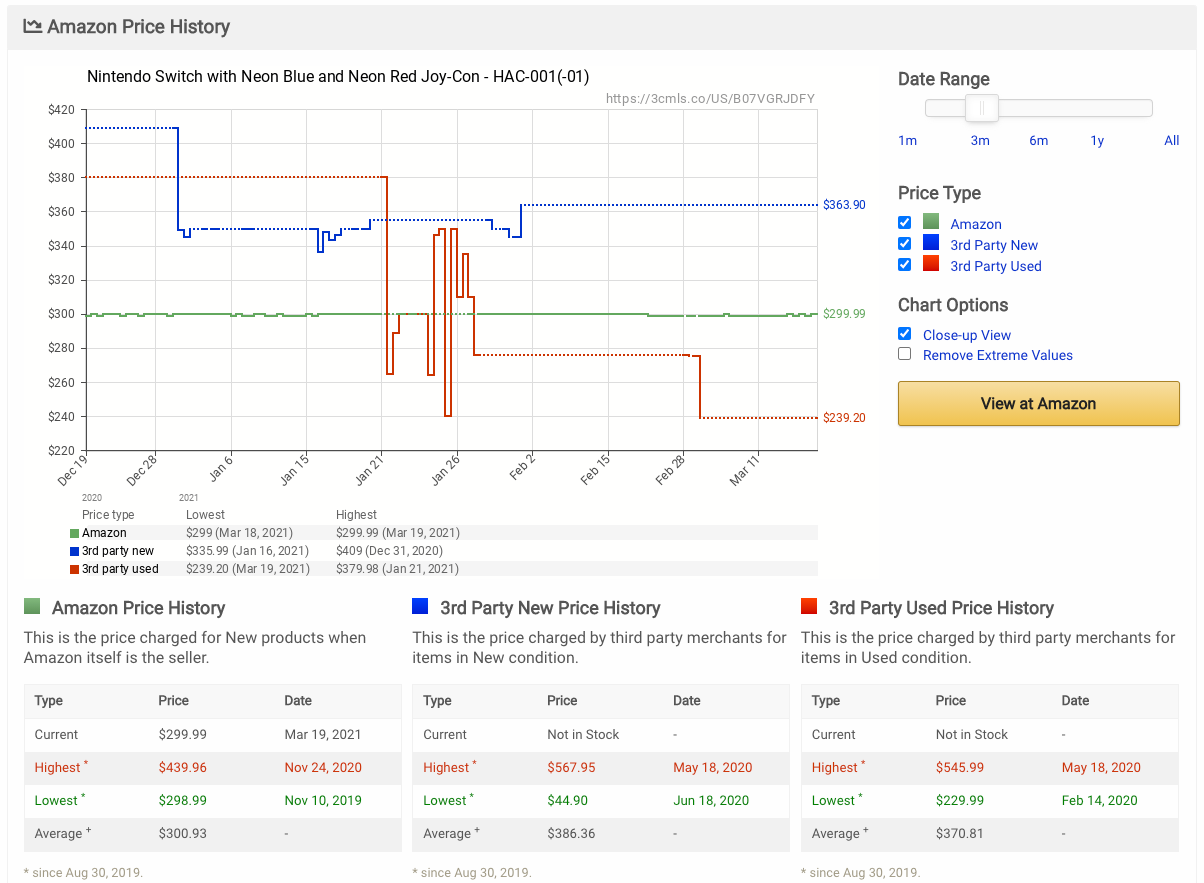Select the All date range

click(1171, 140)
